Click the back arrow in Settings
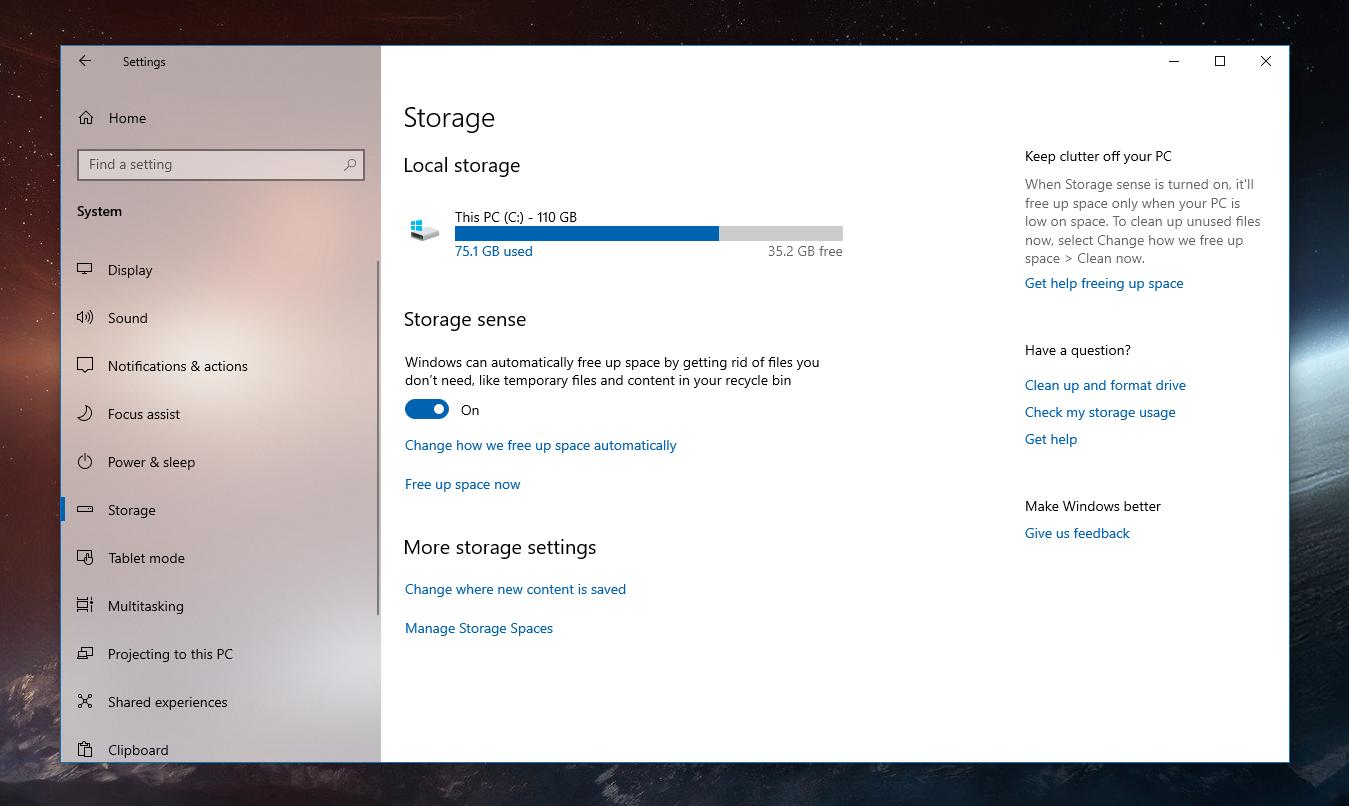The image size is (1349, 806). point(85,61)
